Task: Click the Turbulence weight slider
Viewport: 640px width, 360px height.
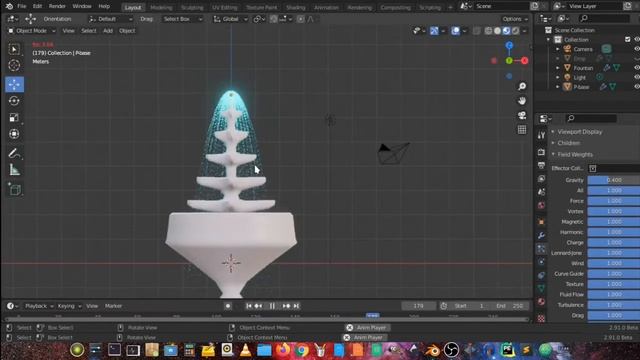Action: pyautogui.click(x=614, y=305)
